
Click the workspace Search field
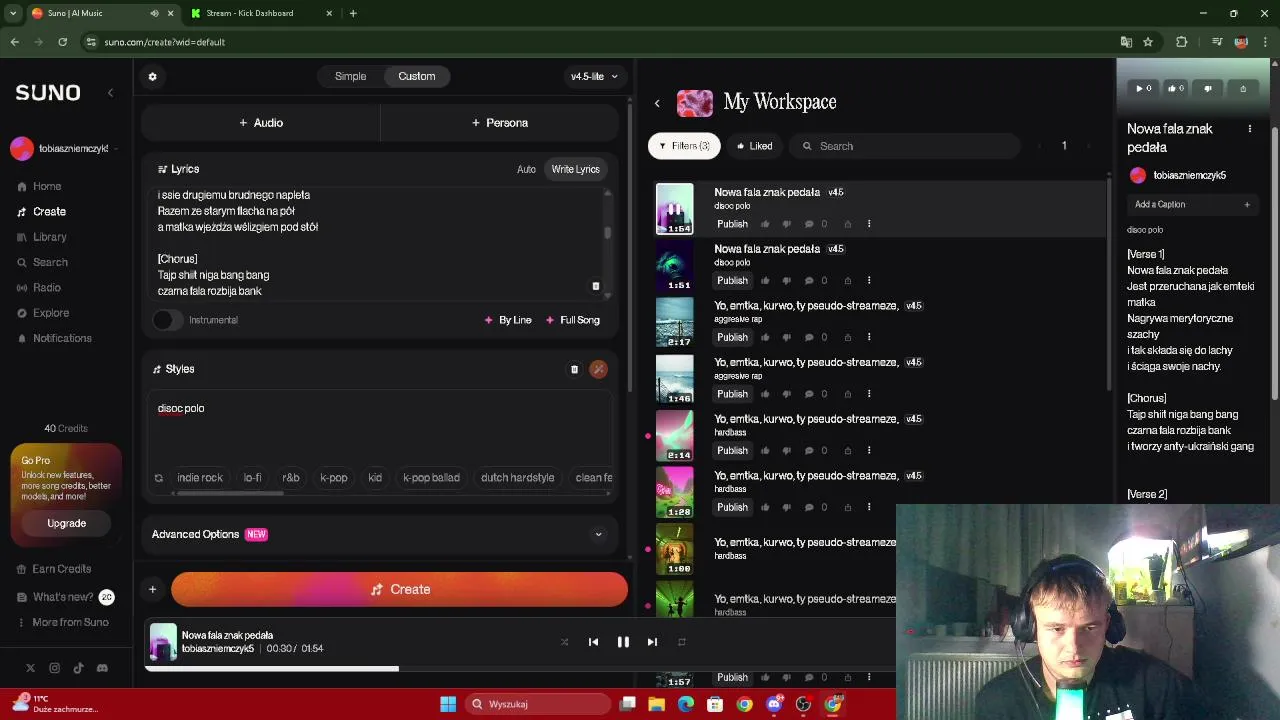[x=905, y=146]
